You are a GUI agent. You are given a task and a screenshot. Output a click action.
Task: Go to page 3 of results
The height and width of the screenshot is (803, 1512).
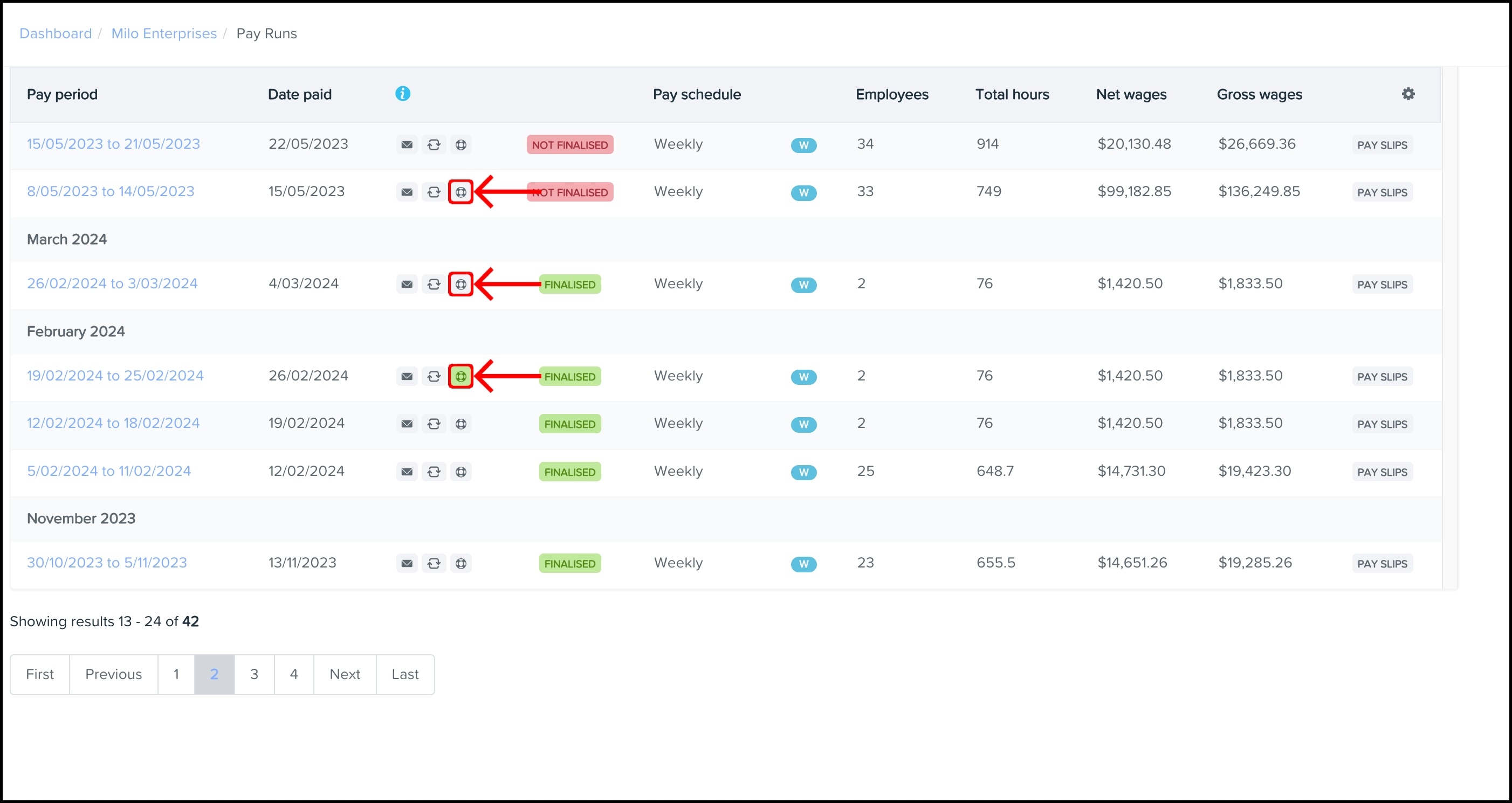coord(254,675)
